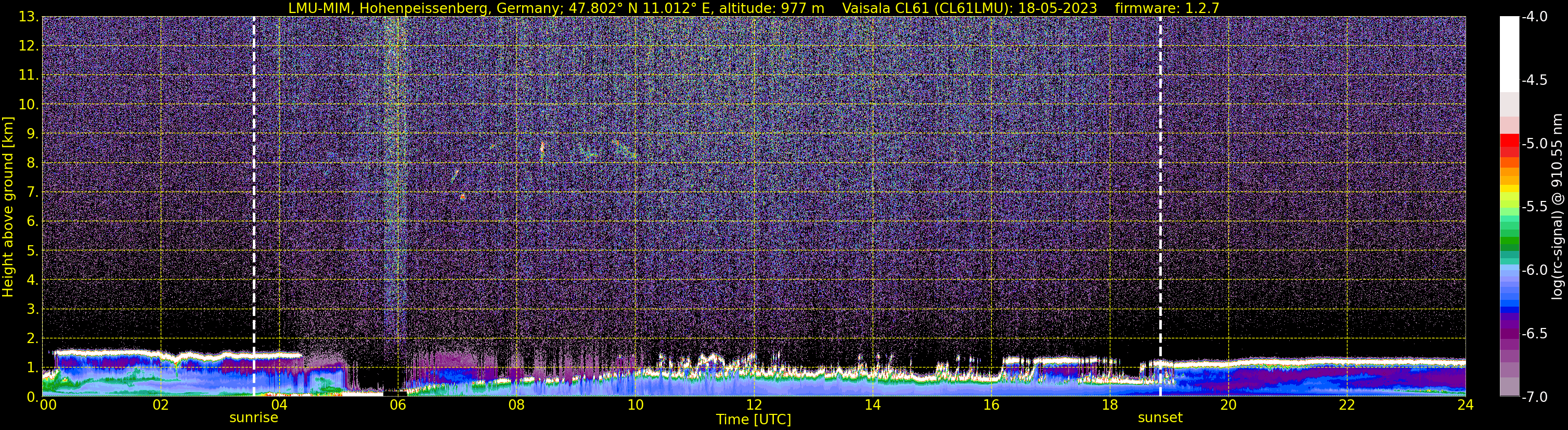Click the time axis tick label 14

pyautogui.click(x=872, y=405)
